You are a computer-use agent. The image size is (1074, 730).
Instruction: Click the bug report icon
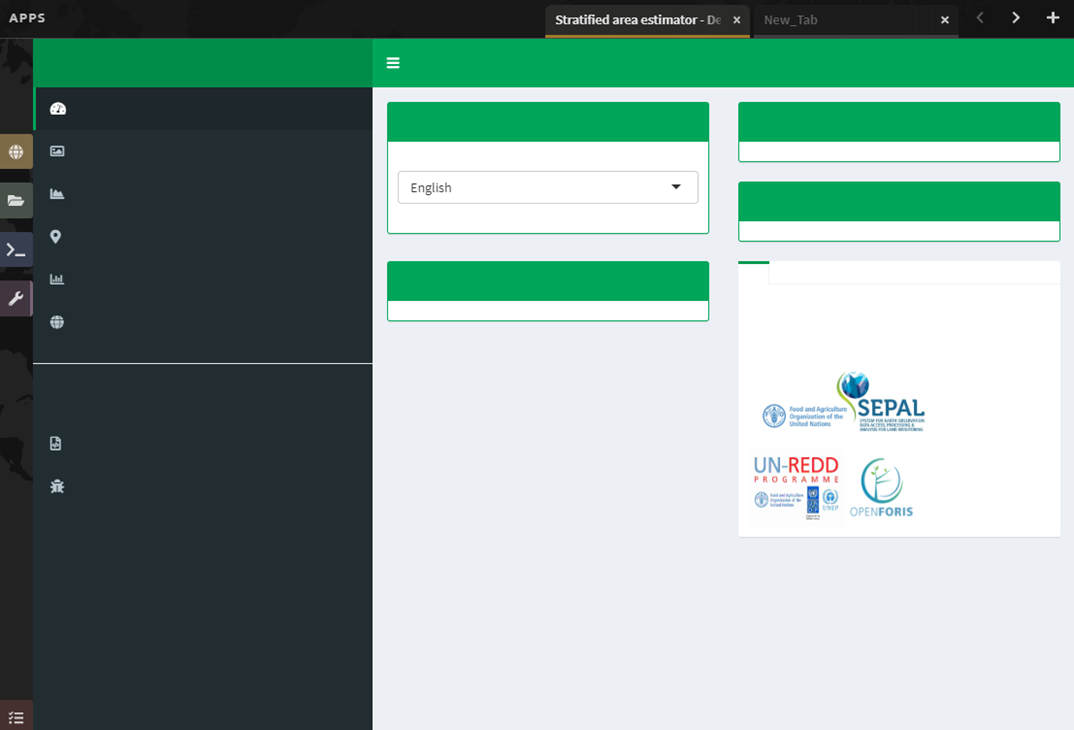point(57,486)
